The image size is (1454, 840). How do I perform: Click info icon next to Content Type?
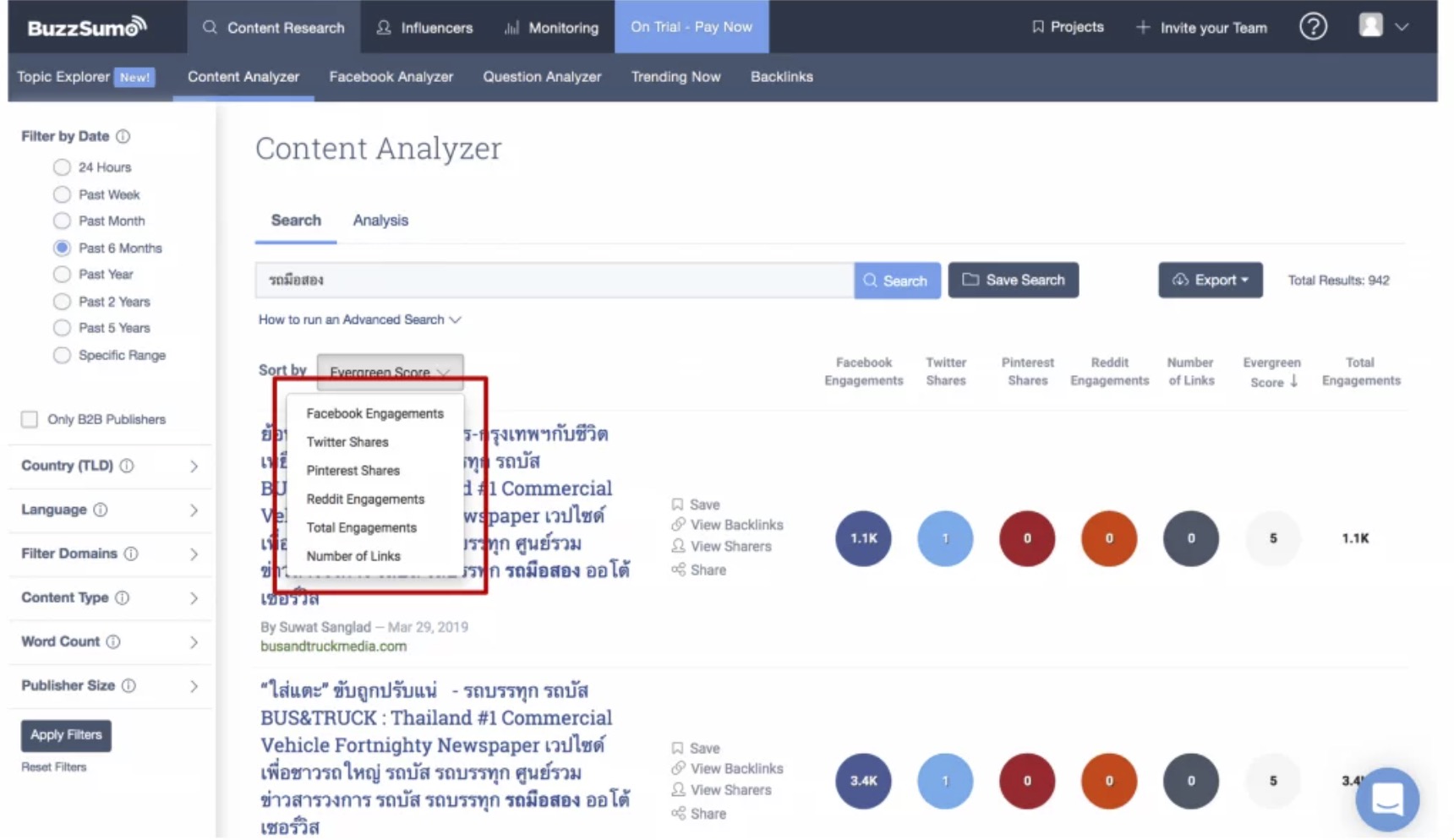(x=123, y=597)
